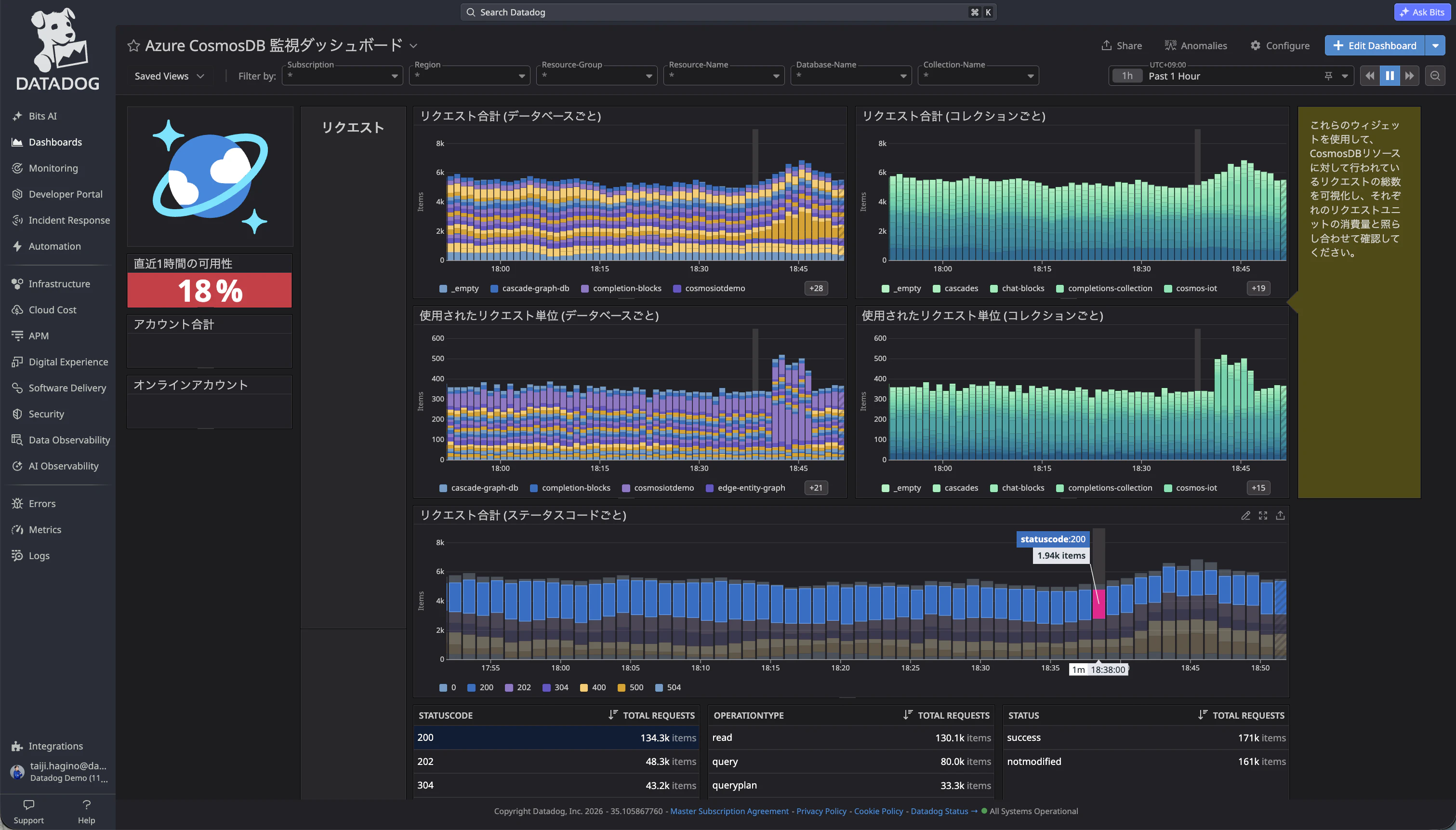1456x830 pixels.
Task: Sort Operationtype table by Total Requests
Action: point(947,715)
